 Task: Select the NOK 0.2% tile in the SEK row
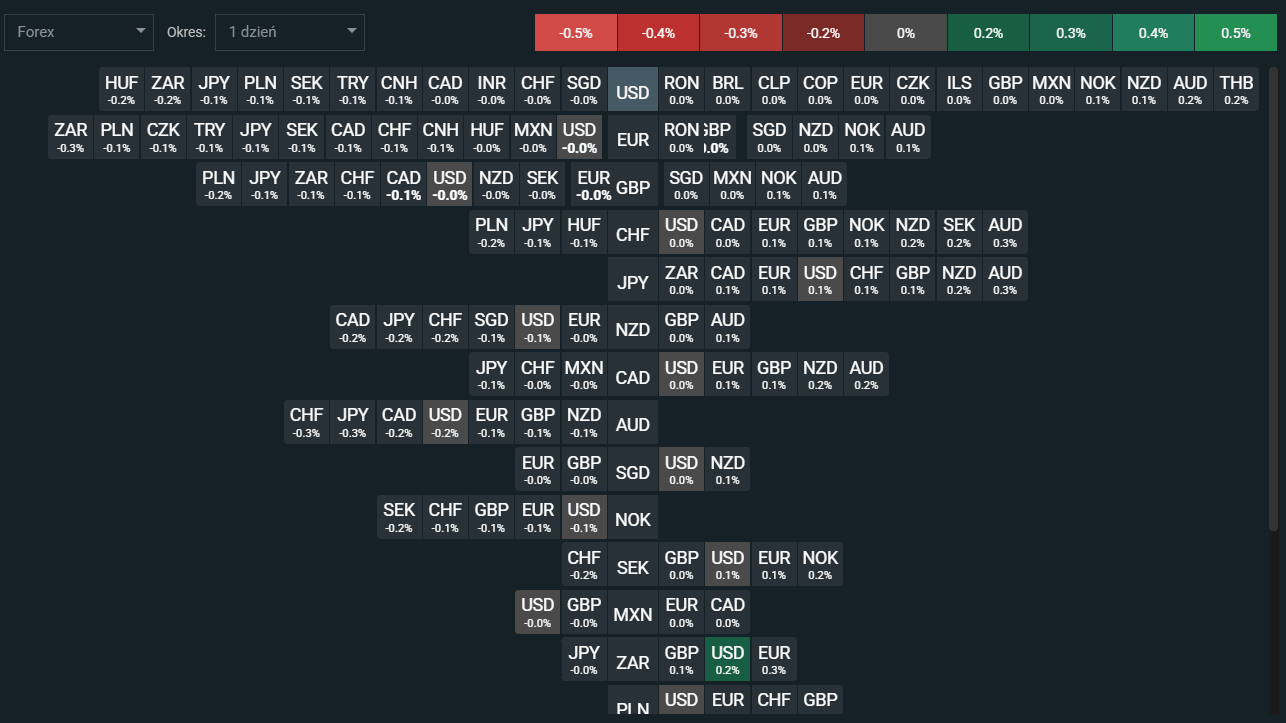(820, 564)
